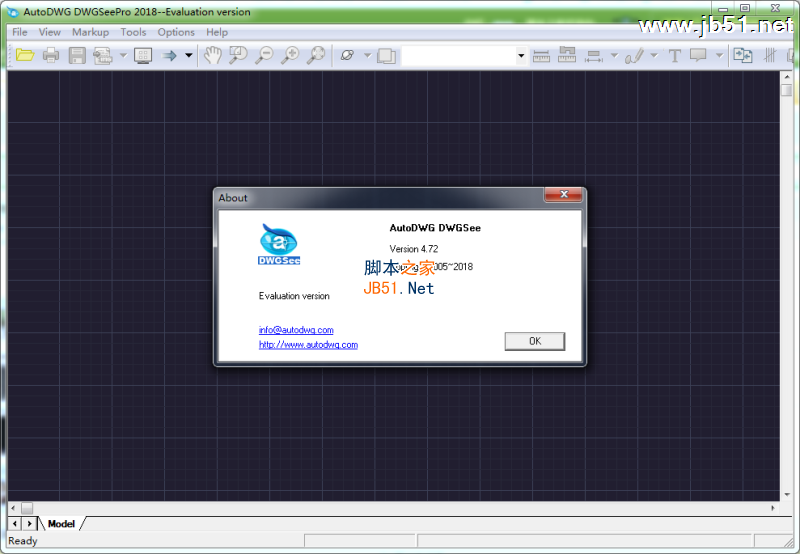Click the Save floppy disk icon
This screenshot has height=554, width=800.
point(77,55)
